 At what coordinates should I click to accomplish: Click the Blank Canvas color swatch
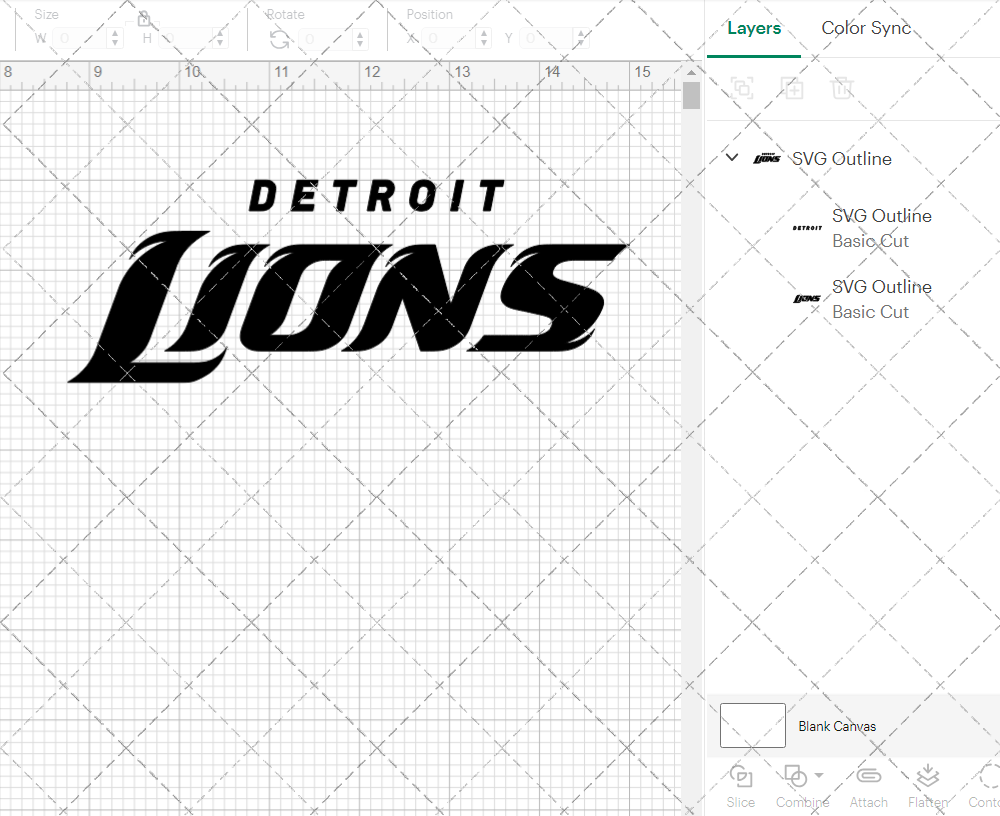click(752, 726)
